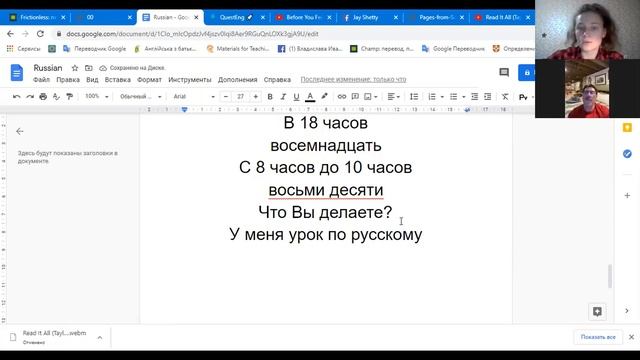The height and width of the screenshot is (360, 640).
Task: Open Tasks side panel
Action: [627, 154]
